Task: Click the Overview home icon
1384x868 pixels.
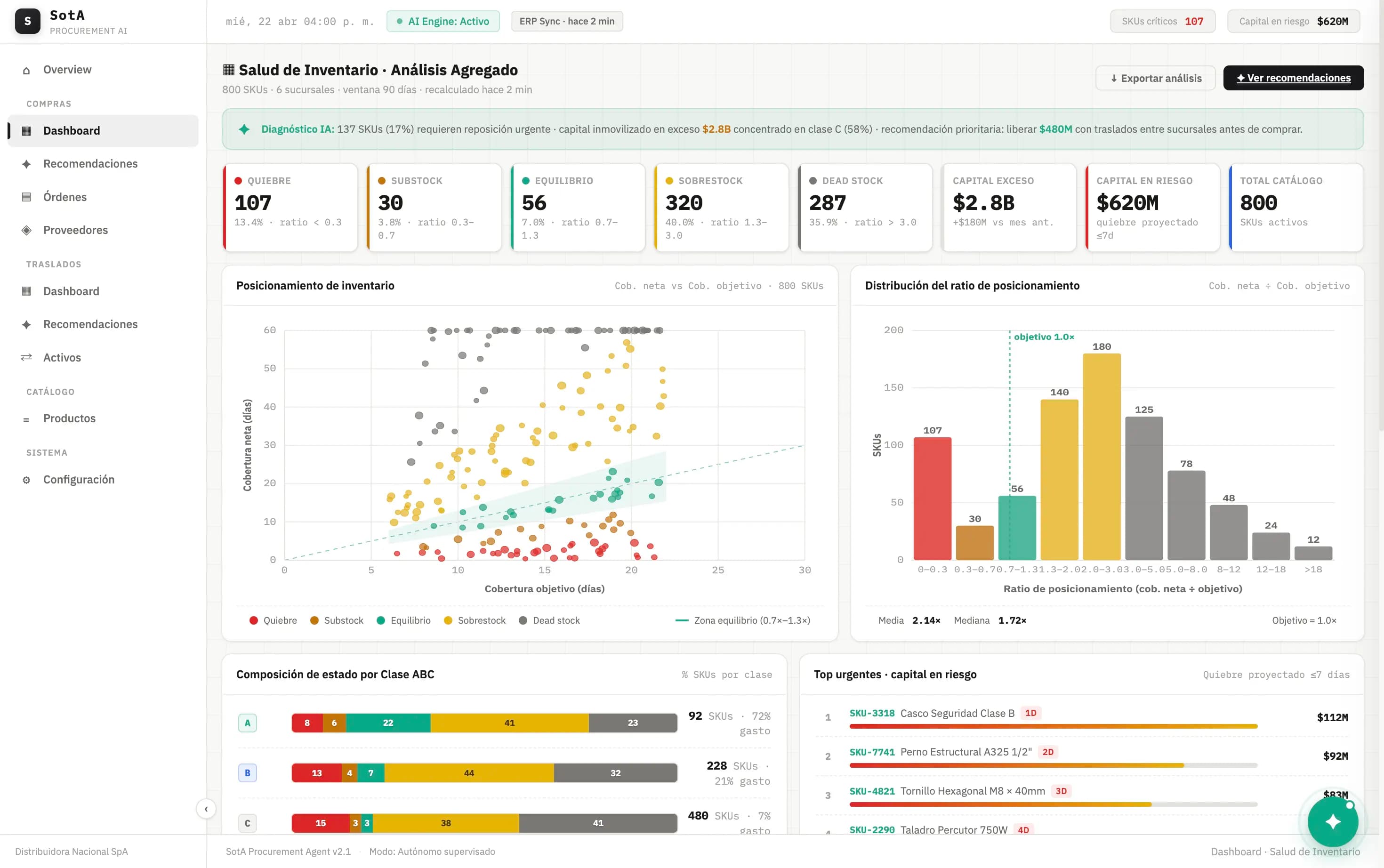Action: (x=26, y=70)
